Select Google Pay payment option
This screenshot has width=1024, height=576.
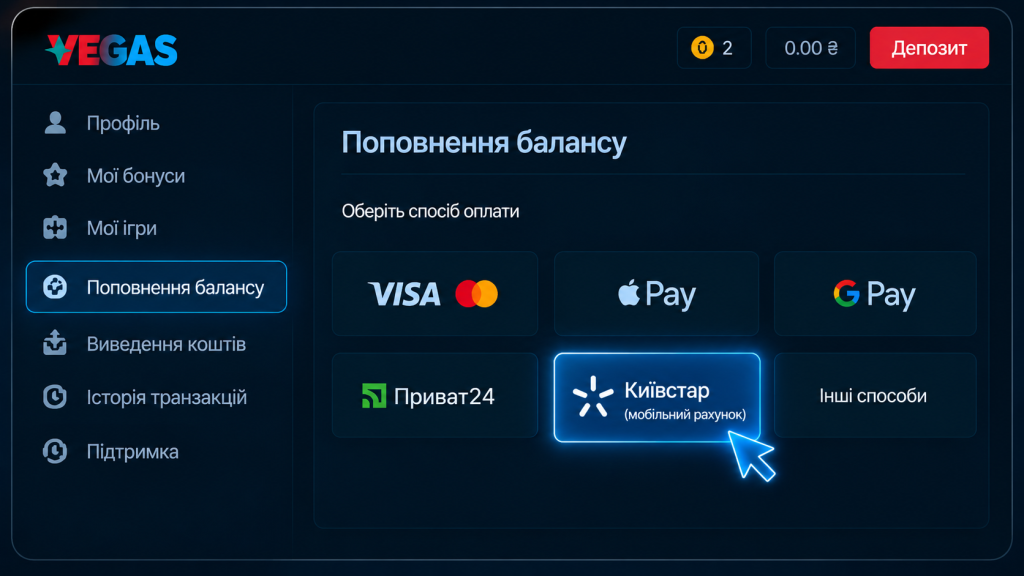click(875, 293)
